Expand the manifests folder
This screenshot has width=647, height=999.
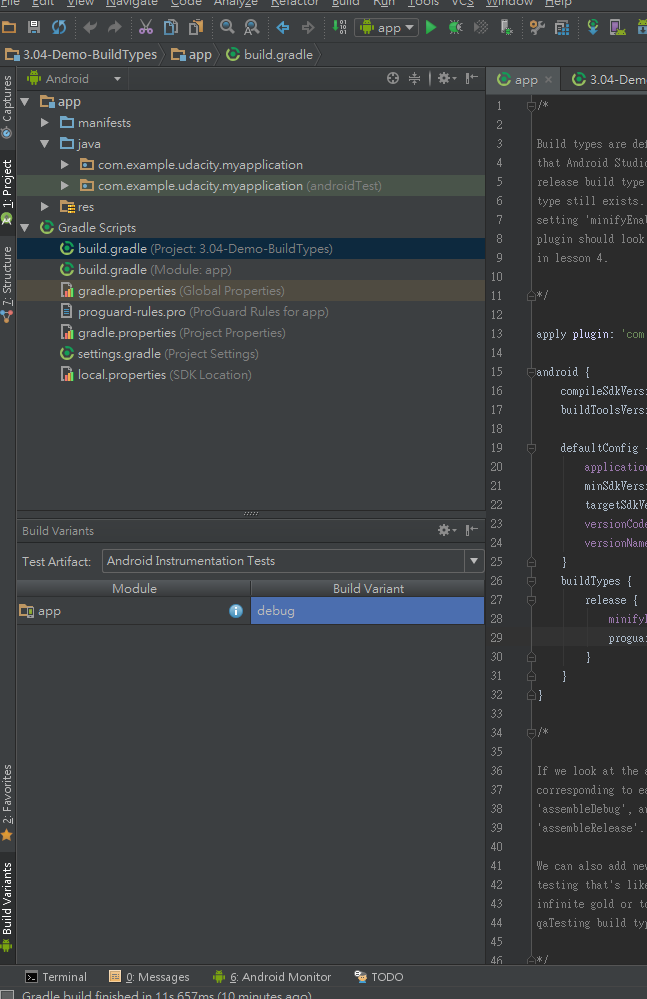click(x=45, y=122)
